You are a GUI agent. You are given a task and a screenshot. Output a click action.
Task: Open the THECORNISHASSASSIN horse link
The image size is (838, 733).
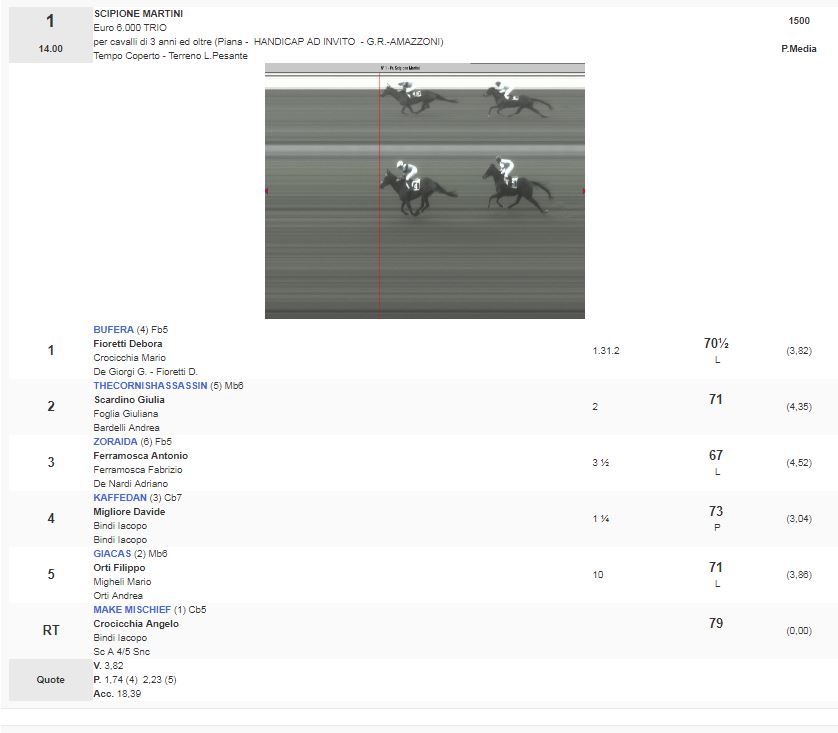150,386
